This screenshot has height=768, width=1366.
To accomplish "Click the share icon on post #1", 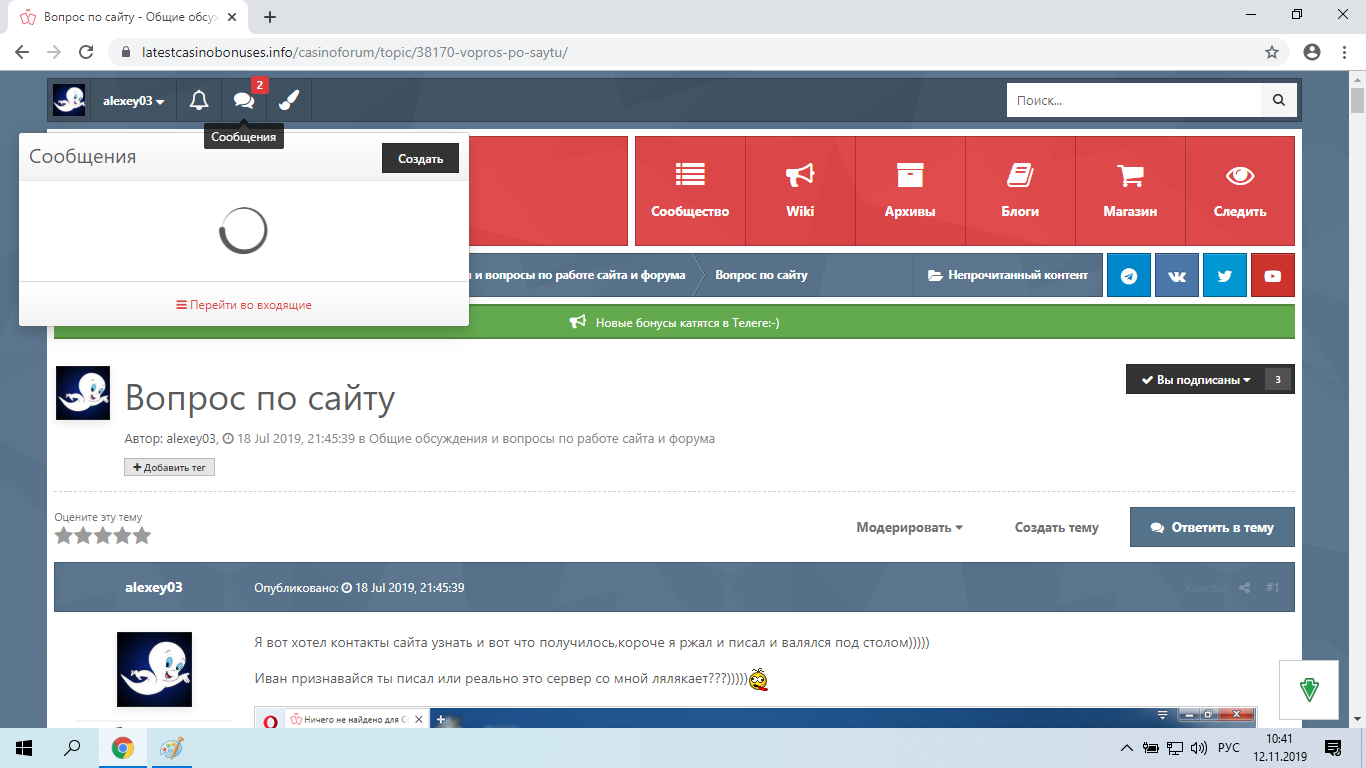I will click(1245, 588).
